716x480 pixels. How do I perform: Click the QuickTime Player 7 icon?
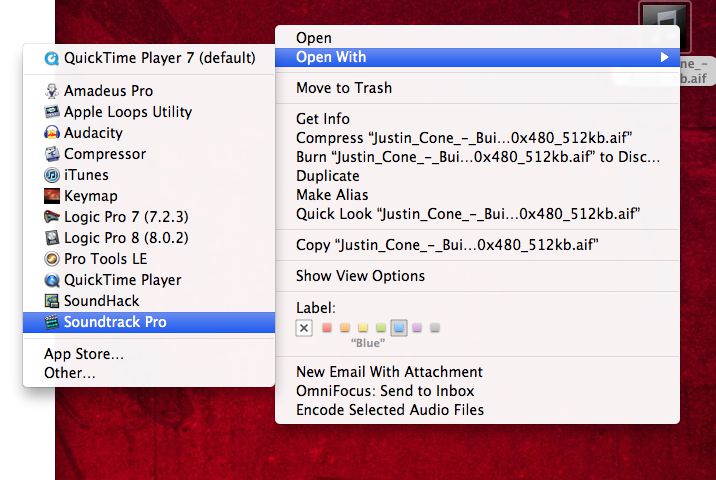coord(52,58)
